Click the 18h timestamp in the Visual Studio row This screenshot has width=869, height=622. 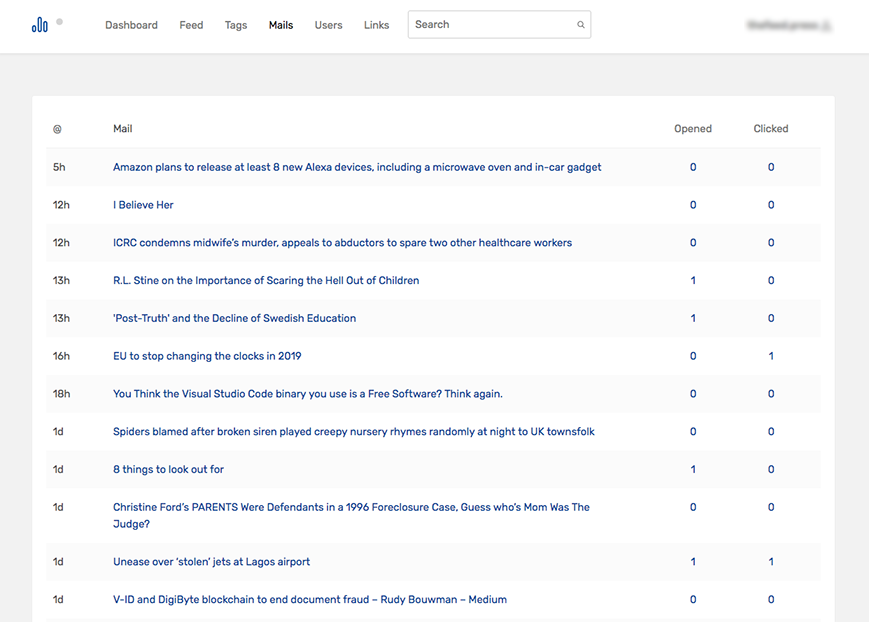point(62,394)
